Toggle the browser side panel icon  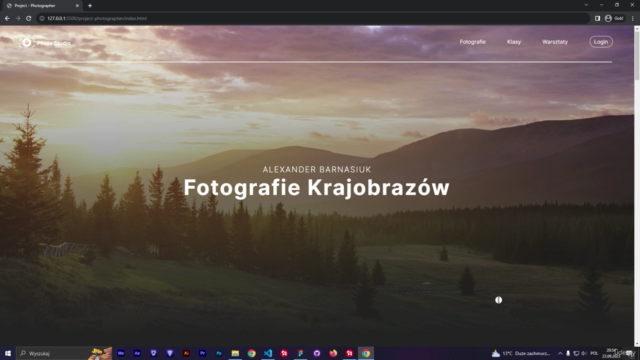597,18
